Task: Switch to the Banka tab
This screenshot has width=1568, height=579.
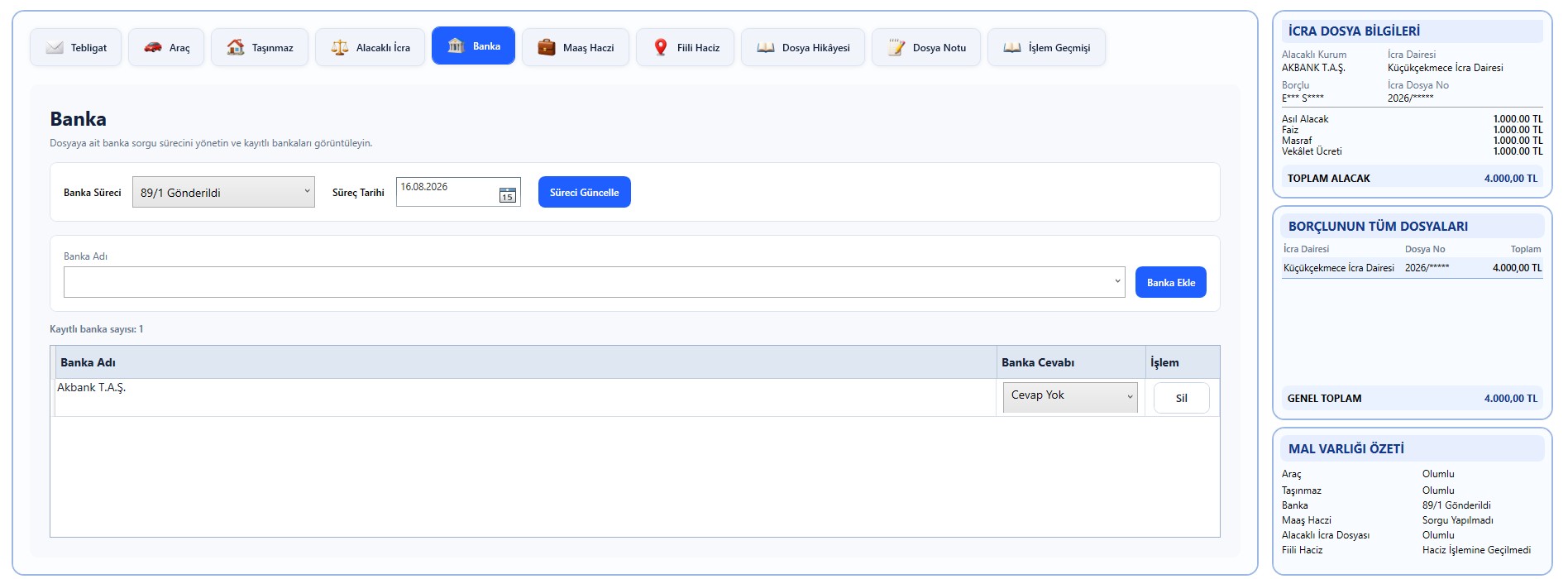Action: [473, 45]
